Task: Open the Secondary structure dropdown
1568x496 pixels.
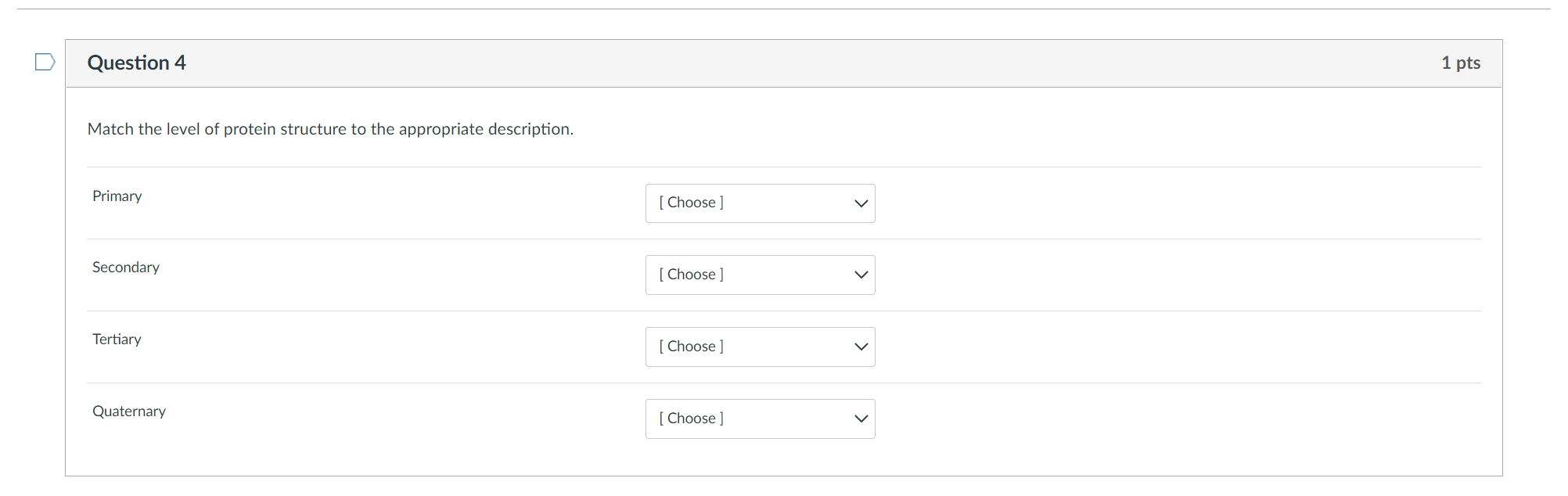Action: pyautogui.click(x=759, y=275)
